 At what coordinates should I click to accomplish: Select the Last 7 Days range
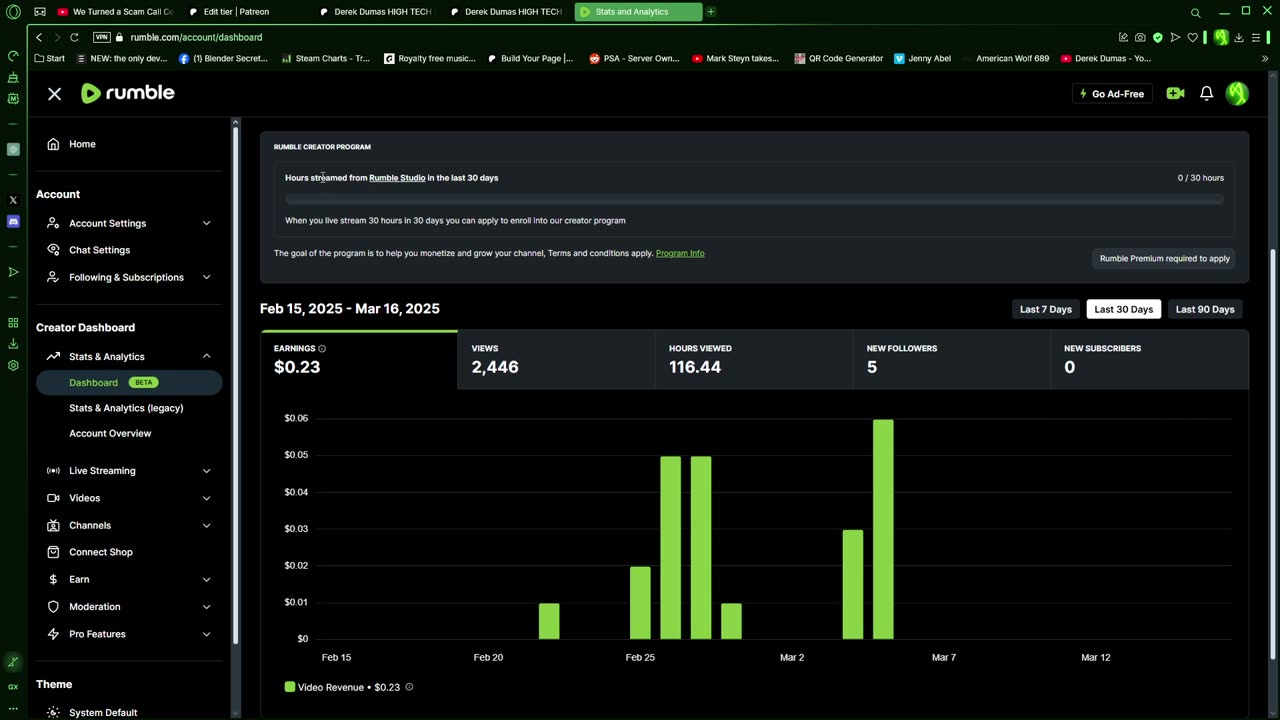click(x=1045, y=309)
